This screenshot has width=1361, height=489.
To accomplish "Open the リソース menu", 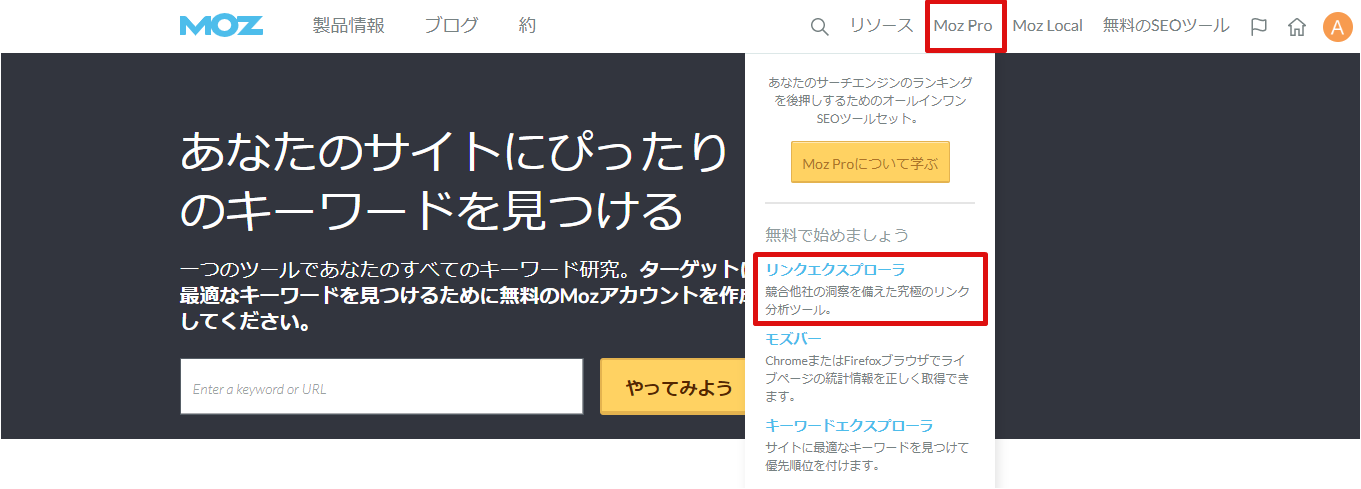I will (x=881, y=26).
